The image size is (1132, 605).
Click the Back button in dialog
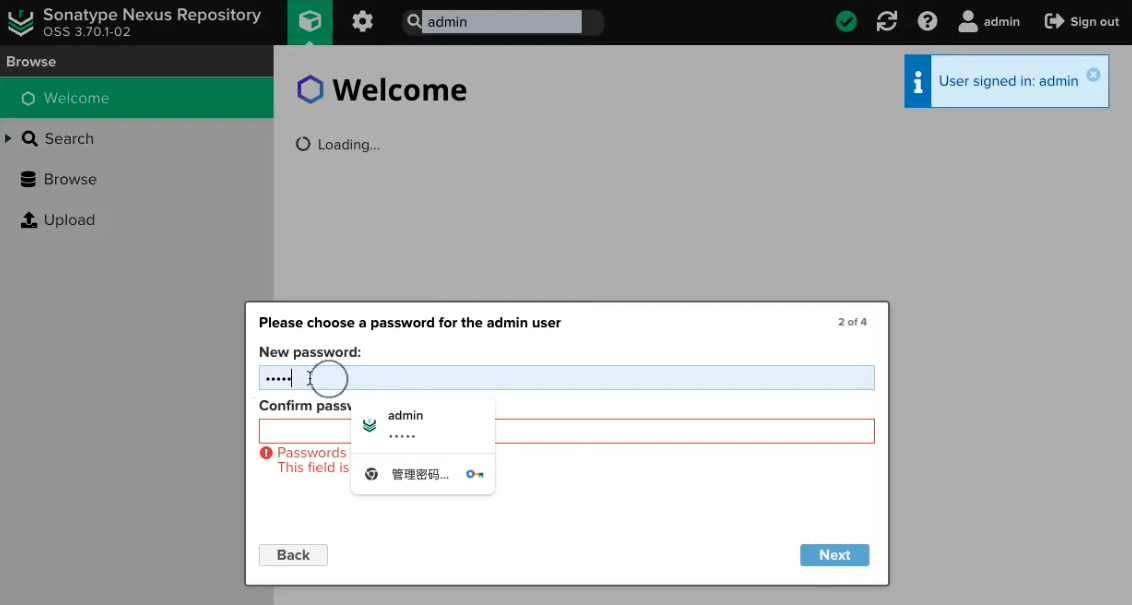coord(293,555)
